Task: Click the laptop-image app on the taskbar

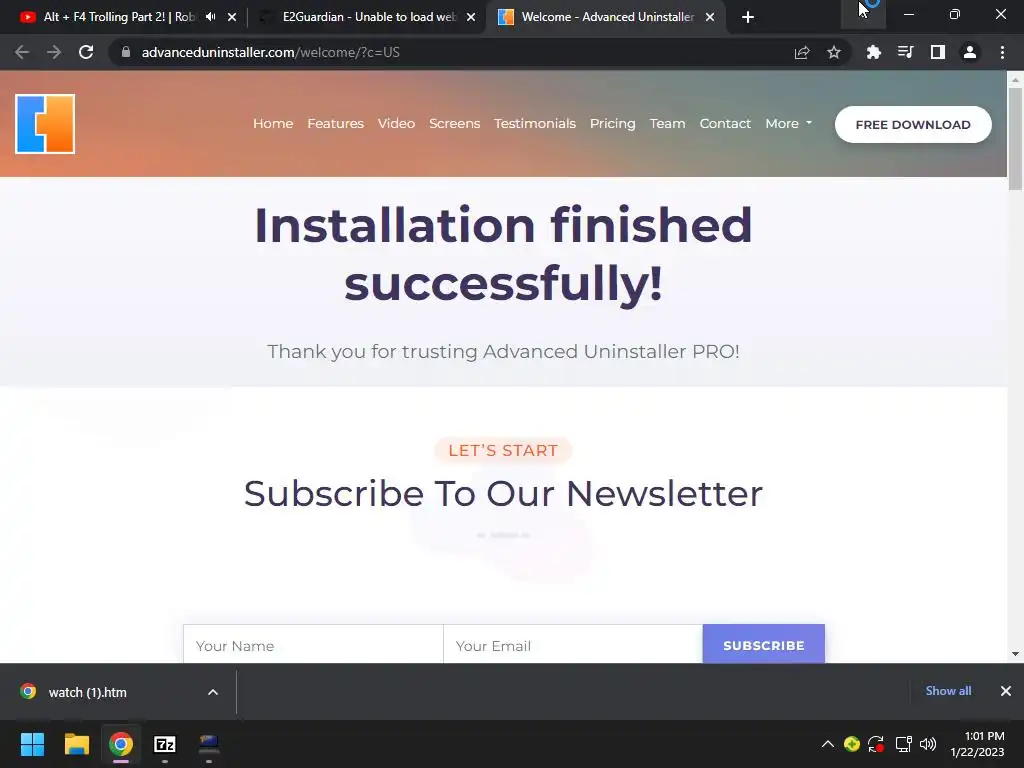Action: pyautogui.click(x=209, y=744)
